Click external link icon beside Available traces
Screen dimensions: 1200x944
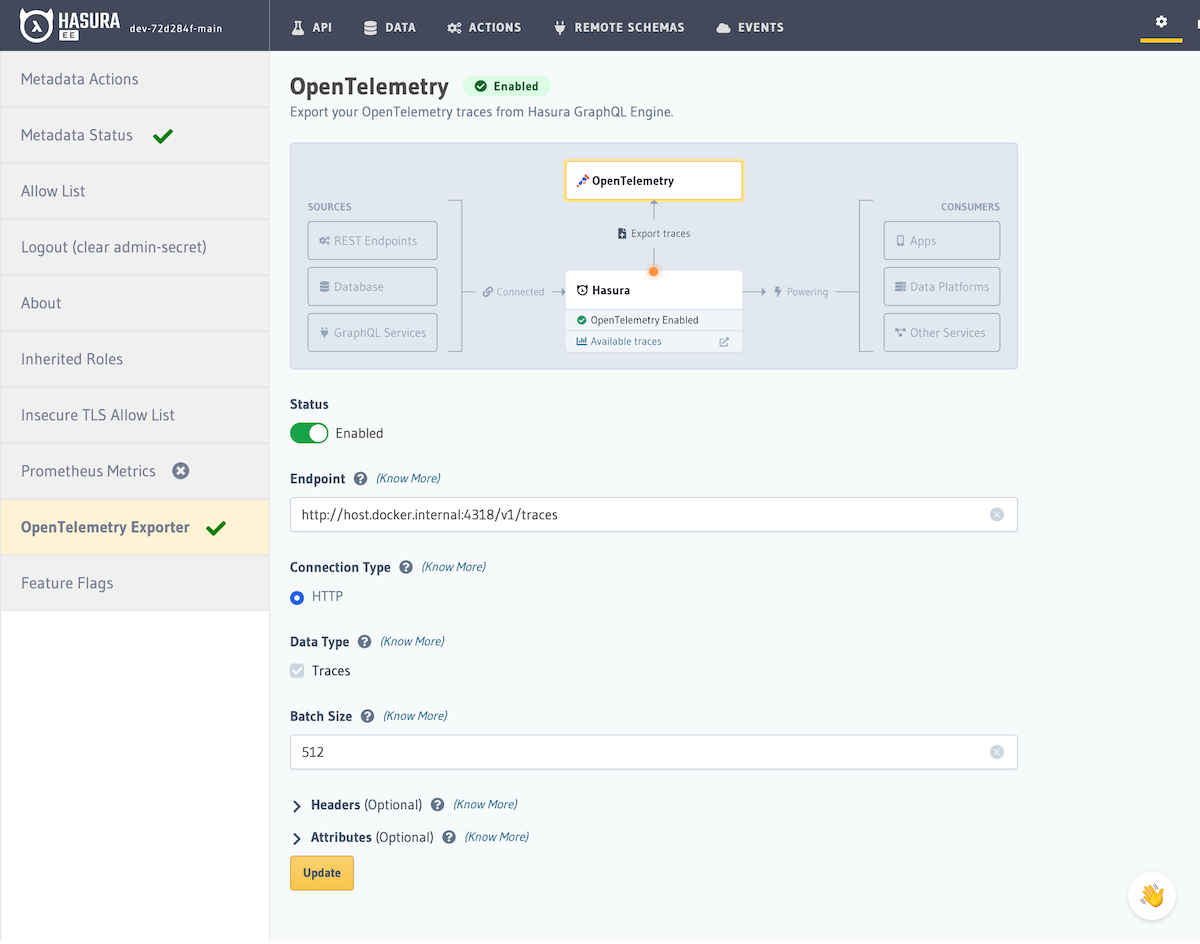coord(724,342)
